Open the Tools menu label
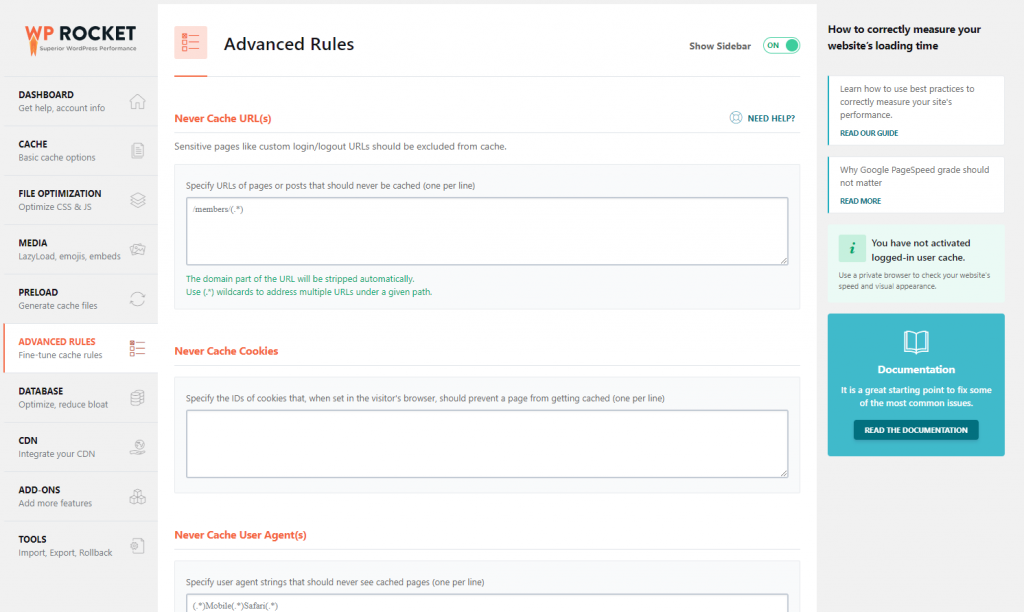1024x612 pixels. click(x=32, y=540)
